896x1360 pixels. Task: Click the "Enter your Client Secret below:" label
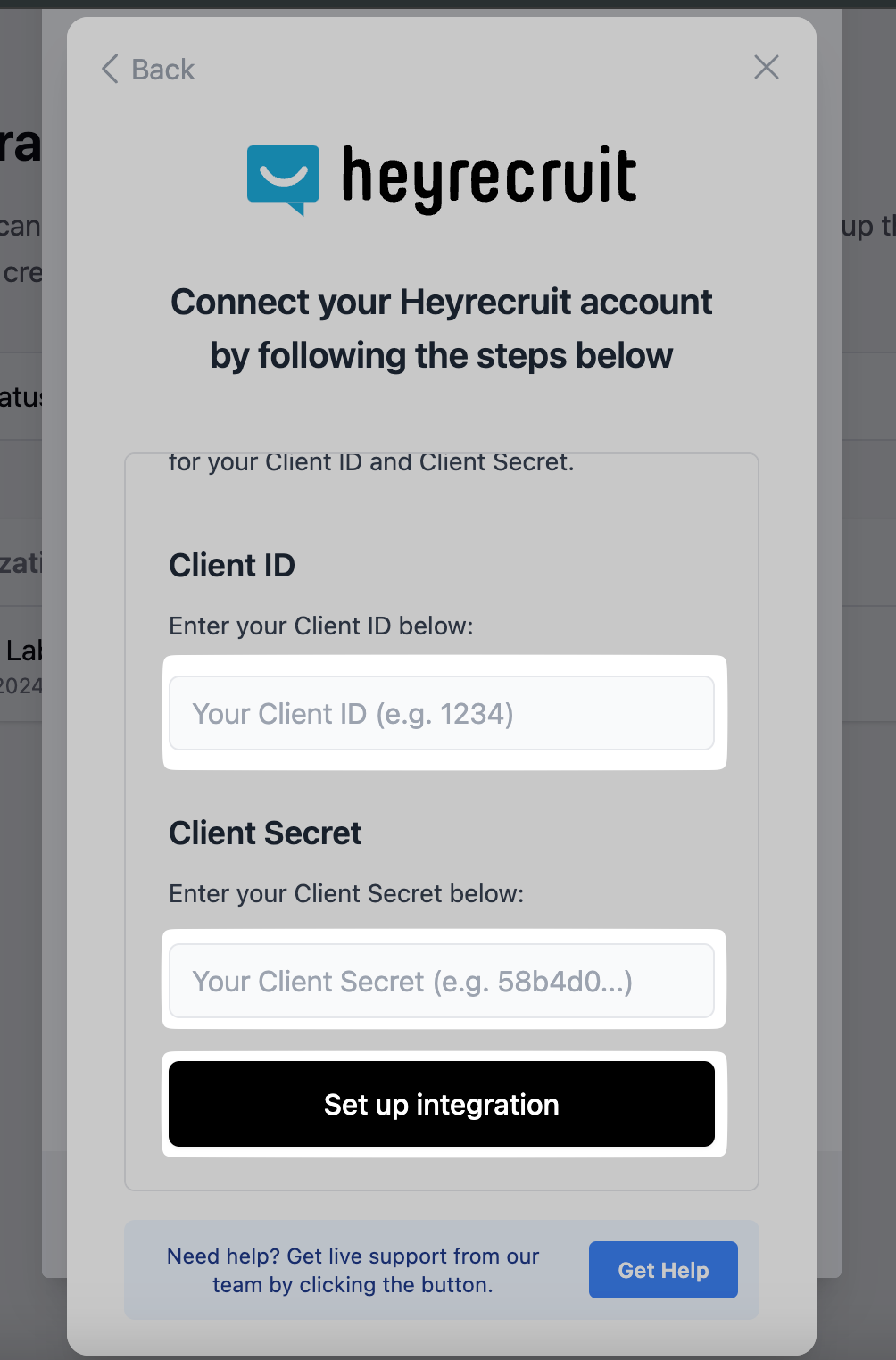(346, 894)
